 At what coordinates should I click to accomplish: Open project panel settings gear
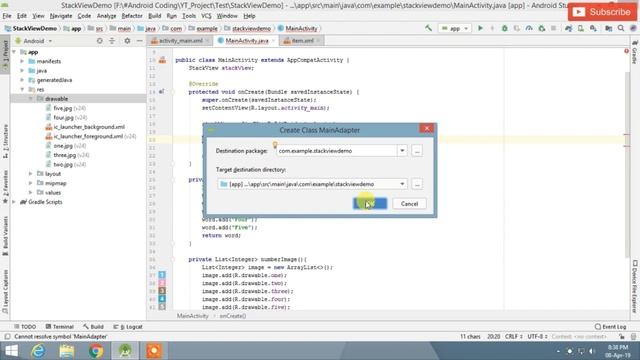click(127, 41)
